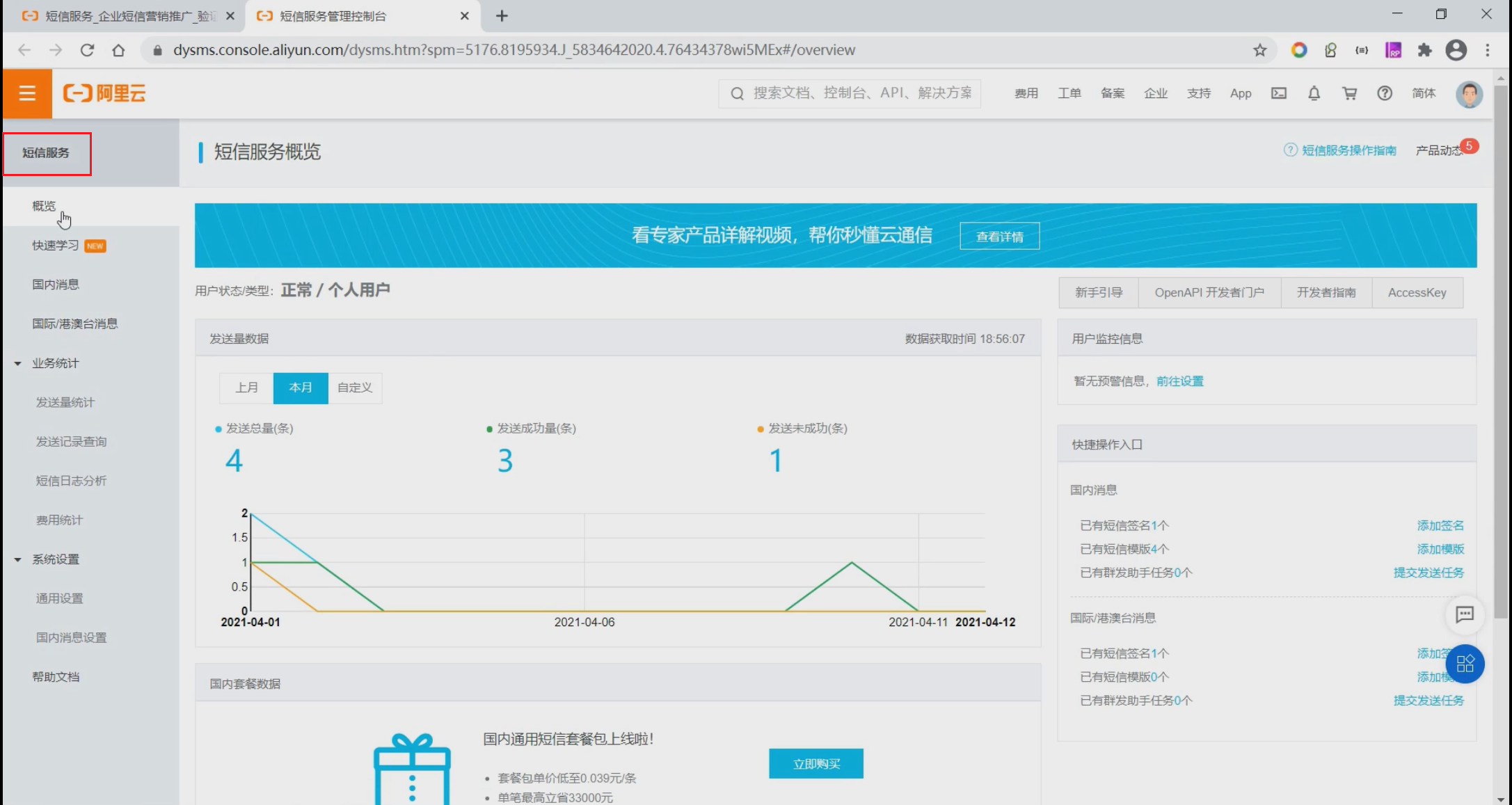Screen dimensions: 1512x805
Task: Bookmark this page with the star icon
Action: [x=1259, y=50]
